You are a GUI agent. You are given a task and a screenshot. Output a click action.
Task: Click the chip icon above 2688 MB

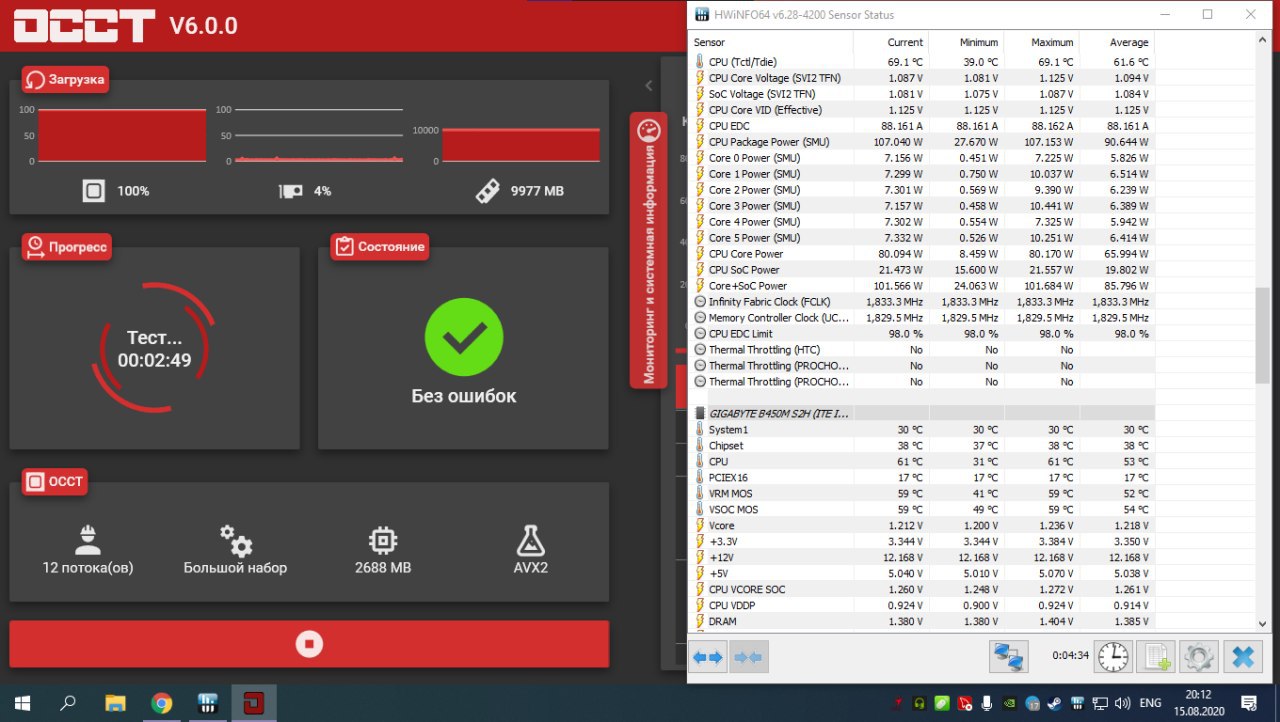[x=382, y=541]
